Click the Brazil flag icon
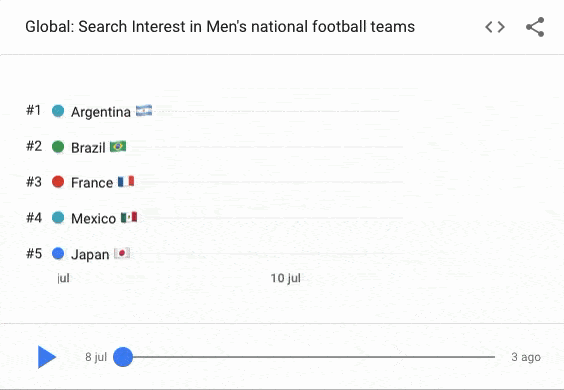Viewport: 564px width, 390px height. 118,146
